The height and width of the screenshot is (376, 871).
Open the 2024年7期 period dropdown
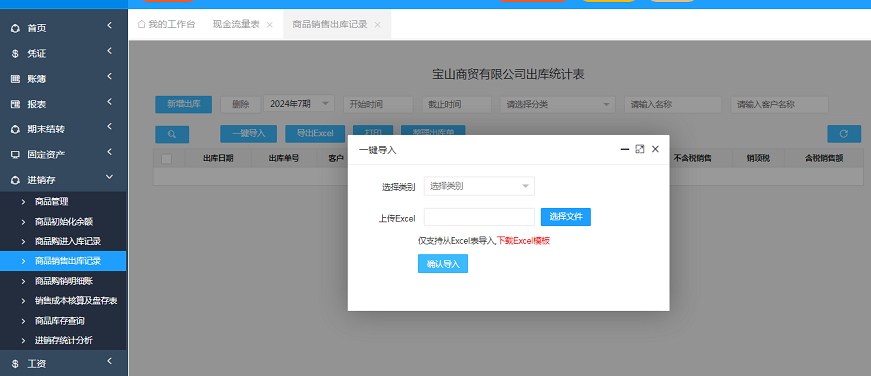299,104
